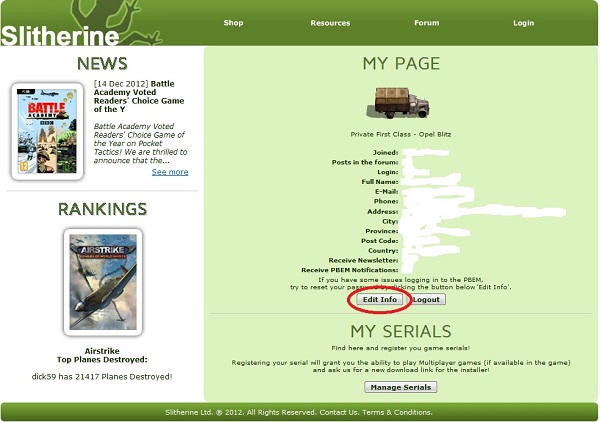Open the Airstrike cover thumbnail
This screenshot has height=422, width=600.
103,282
